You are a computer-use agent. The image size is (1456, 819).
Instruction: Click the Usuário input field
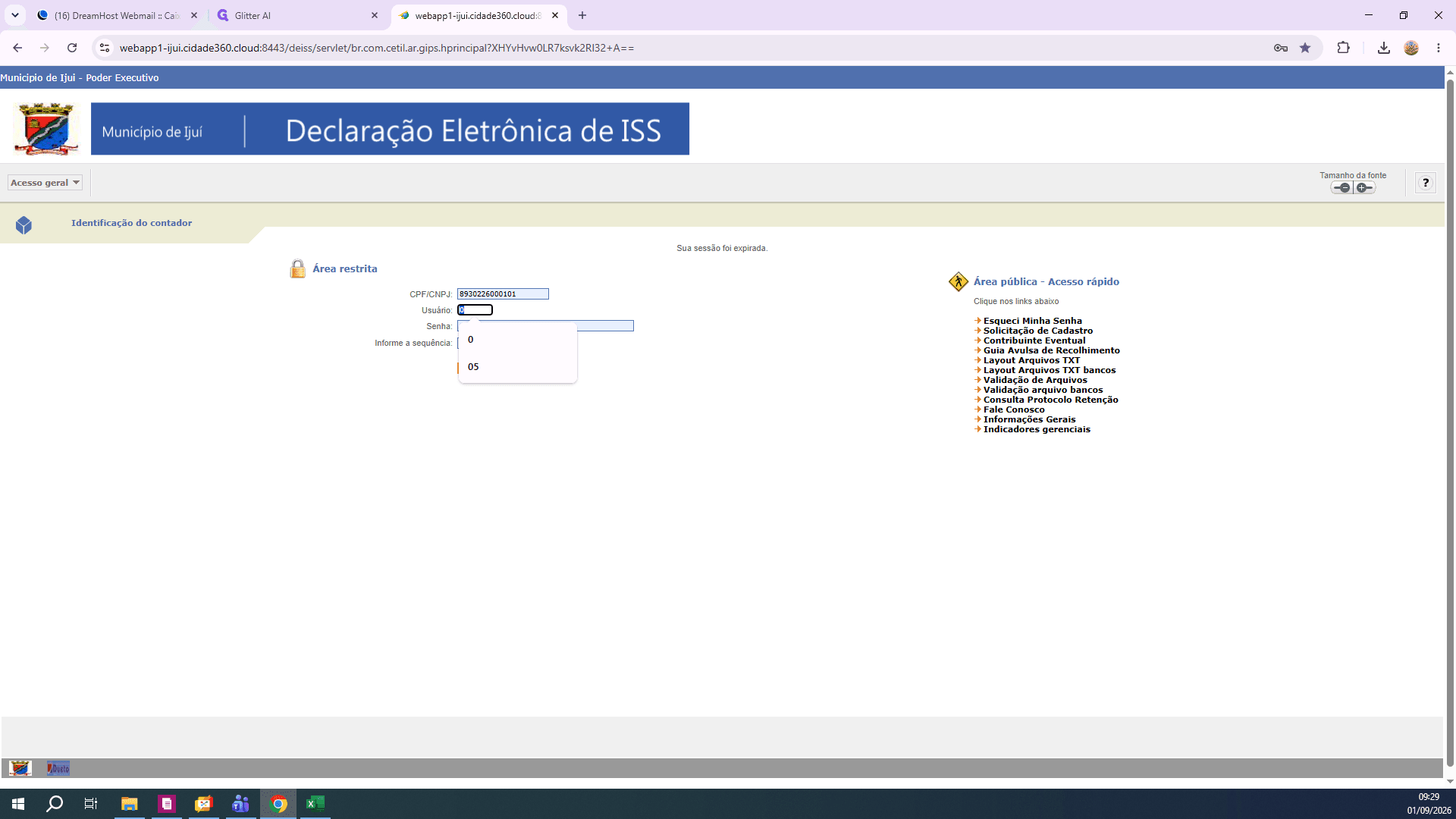pyautogui.click(x=475, y=310)
